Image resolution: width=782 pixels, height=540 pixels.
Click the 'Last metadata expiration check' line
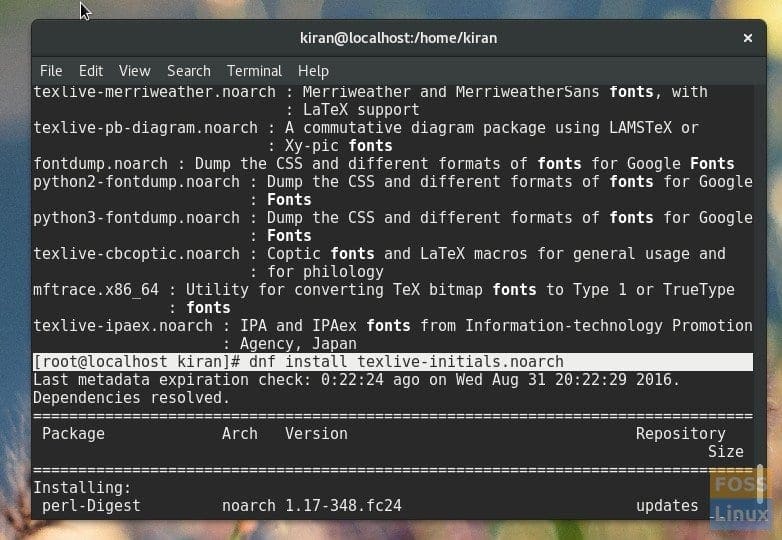(x=357, y=380)
